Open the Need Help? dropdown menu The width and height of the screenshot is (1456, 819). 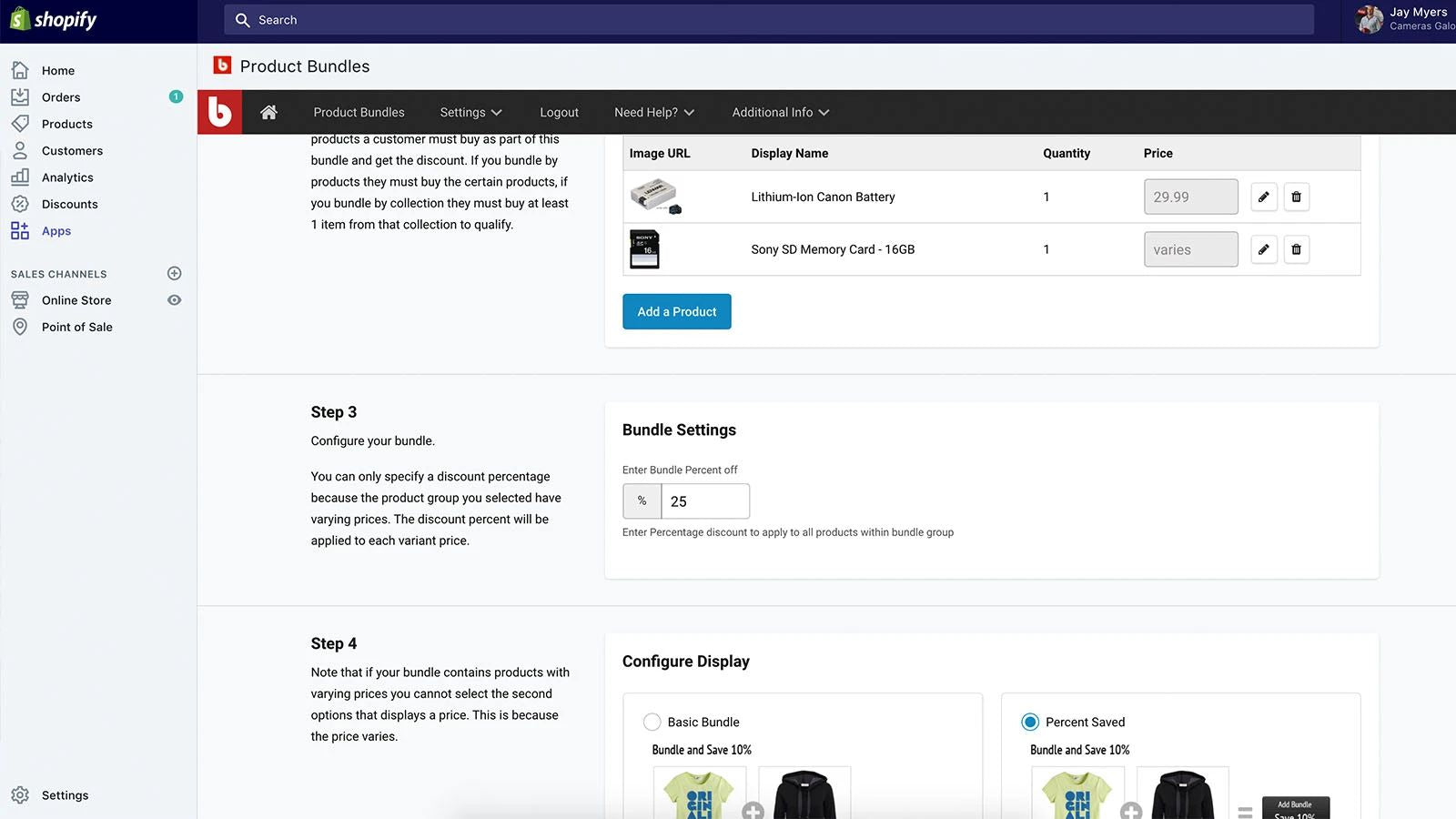(x=653, y=112)
